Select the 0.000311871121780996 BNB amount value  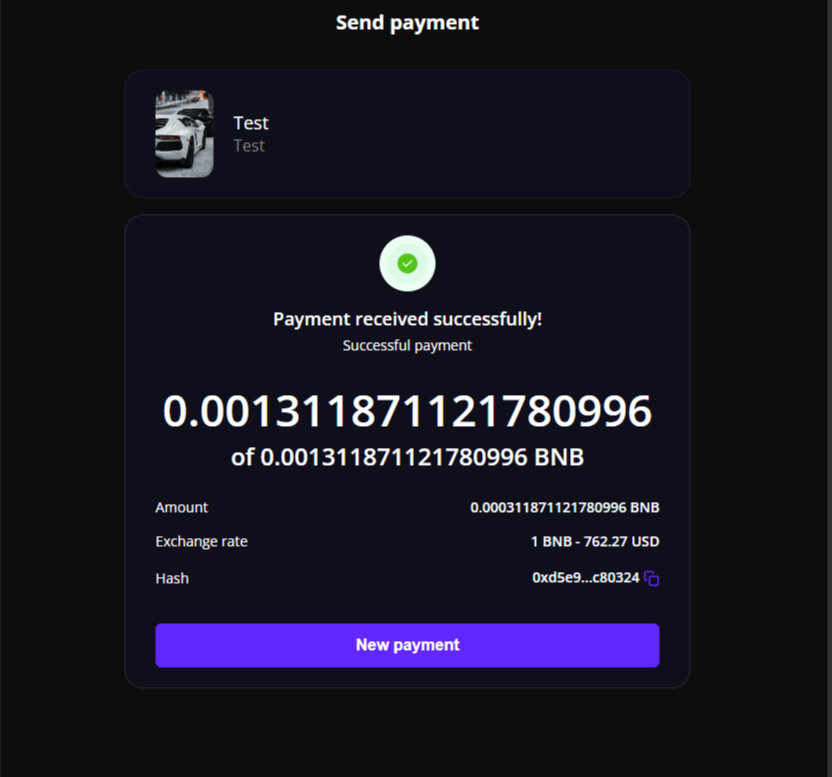(565, 507)
